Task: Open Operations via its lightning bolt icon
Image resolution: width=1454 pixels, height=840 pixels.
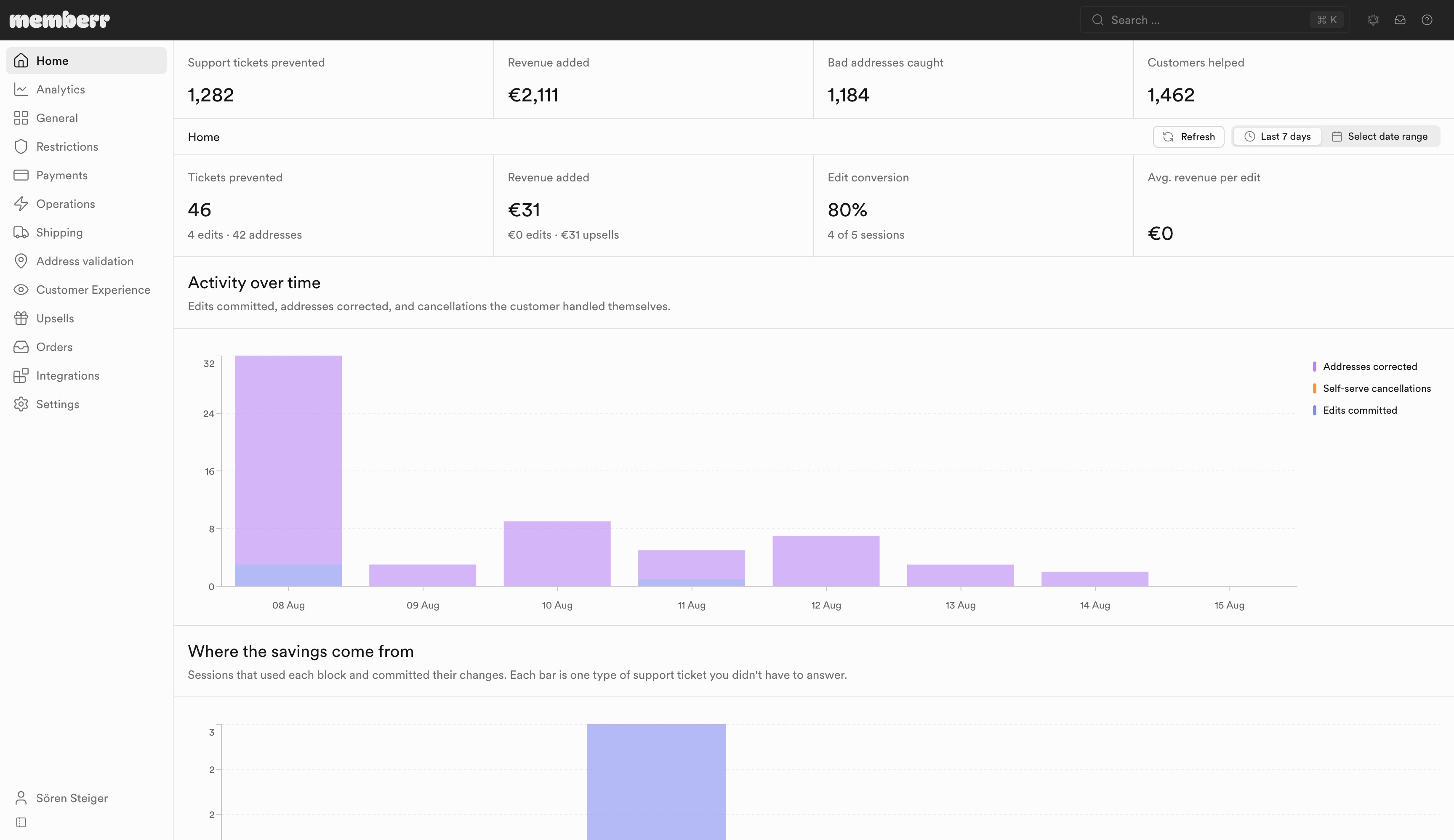Action: coord(21,204)
